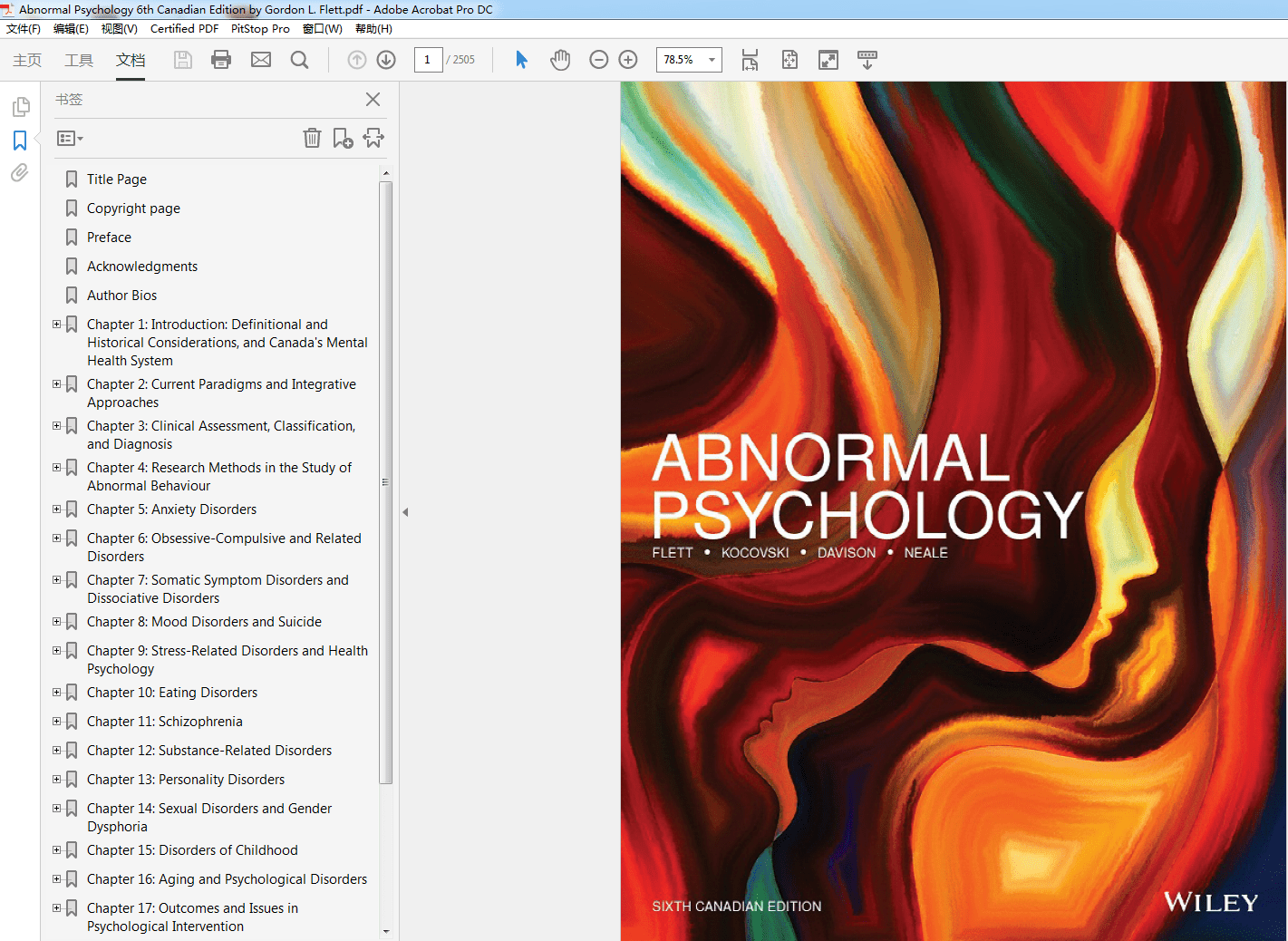This screenshot has width=1288, height=941.
Task: Open page thumbnails panel in left sidebar
Action: [20, 106]
